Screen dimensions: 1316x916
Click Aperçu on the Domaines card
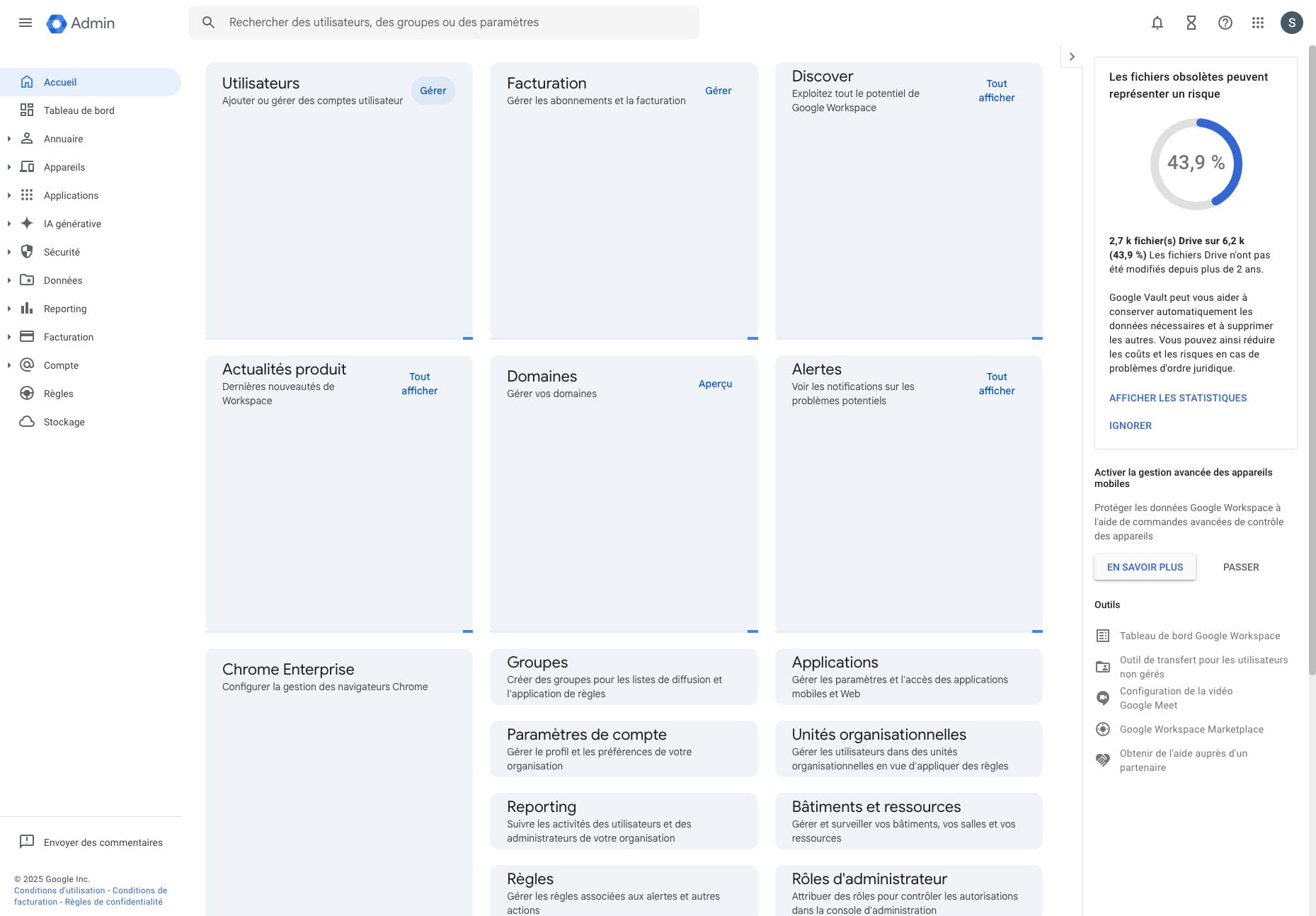pyautogui.click(x=716, y=384)
